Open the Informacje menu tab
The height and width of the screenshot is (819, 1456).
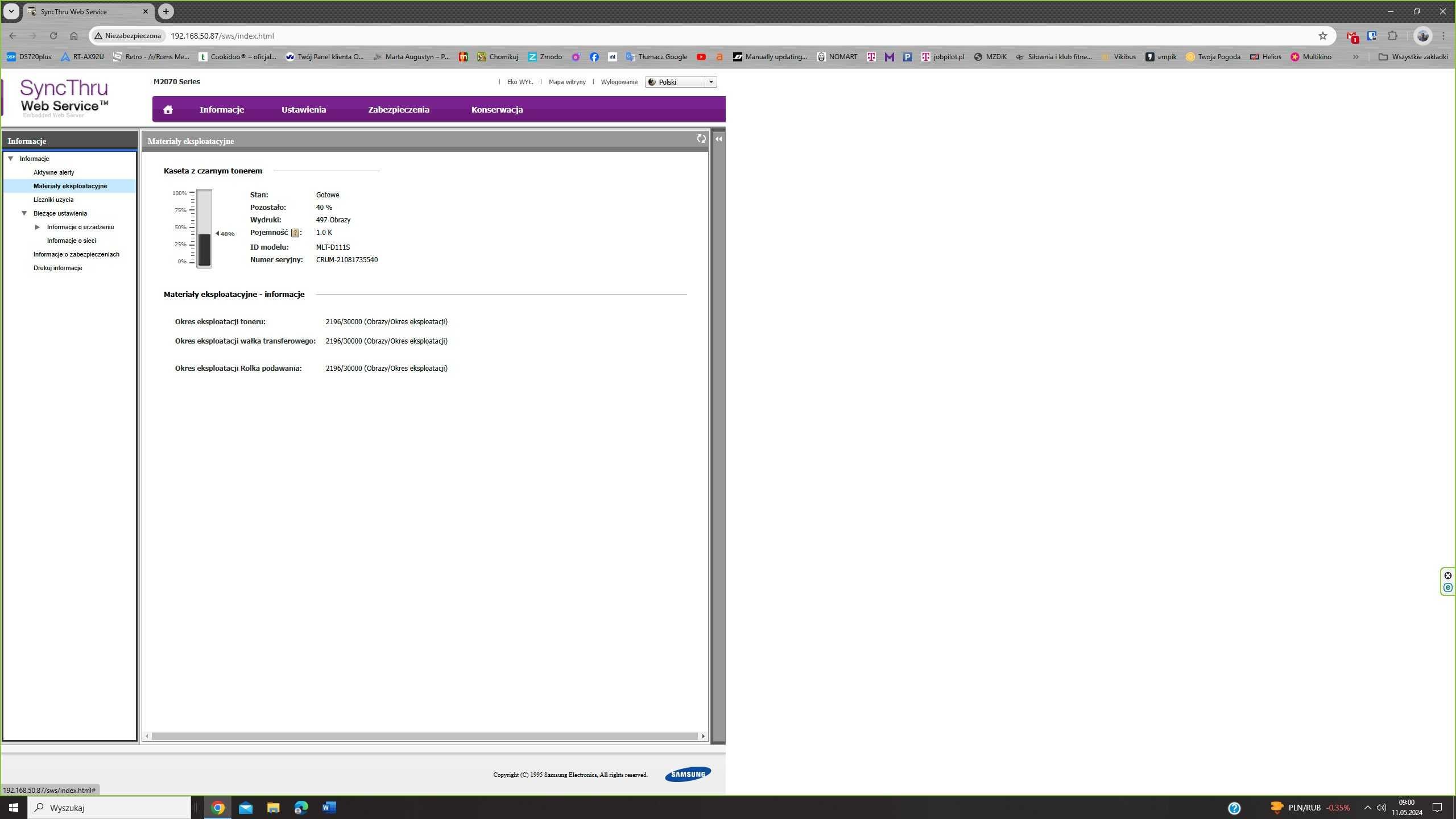222,110
